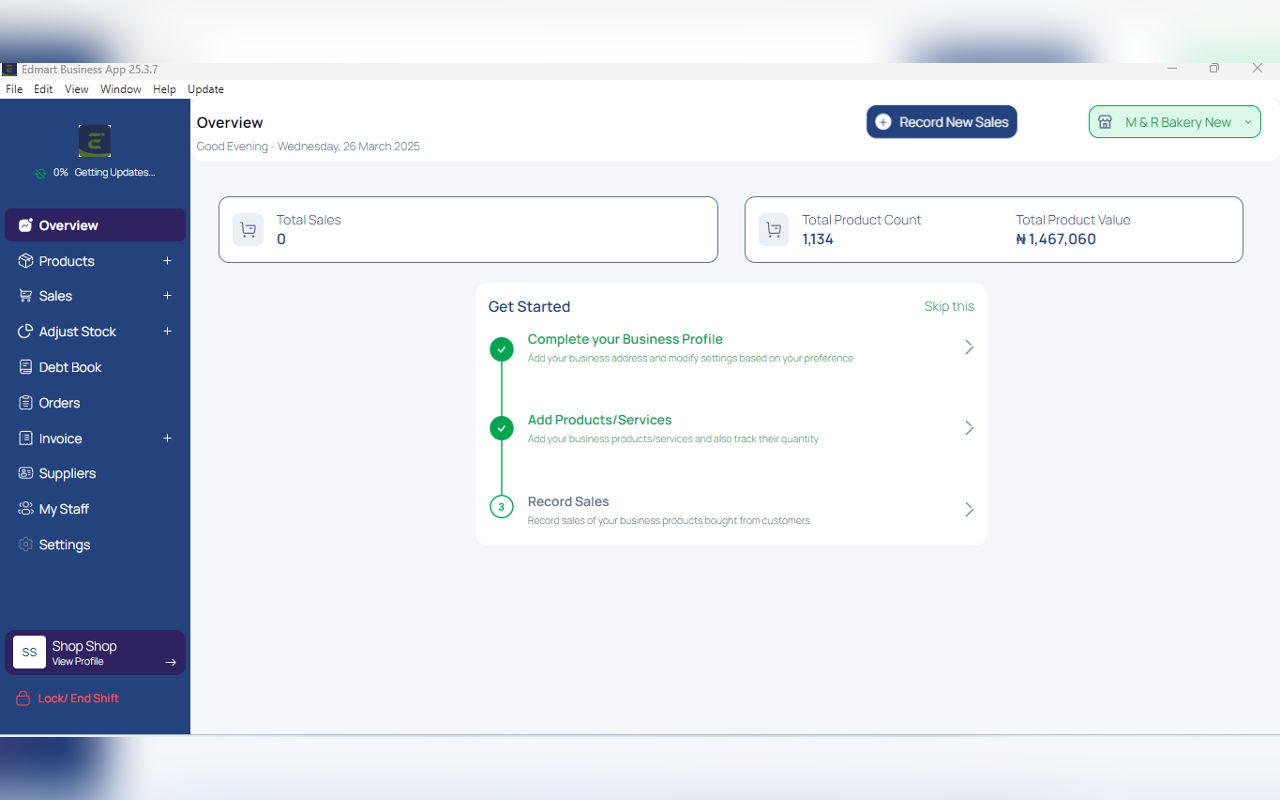Screen dimensions: 1280x800
Task: Click the green check for Add Products/Services step
Action: pyautogui.click(x=502, y=428)
